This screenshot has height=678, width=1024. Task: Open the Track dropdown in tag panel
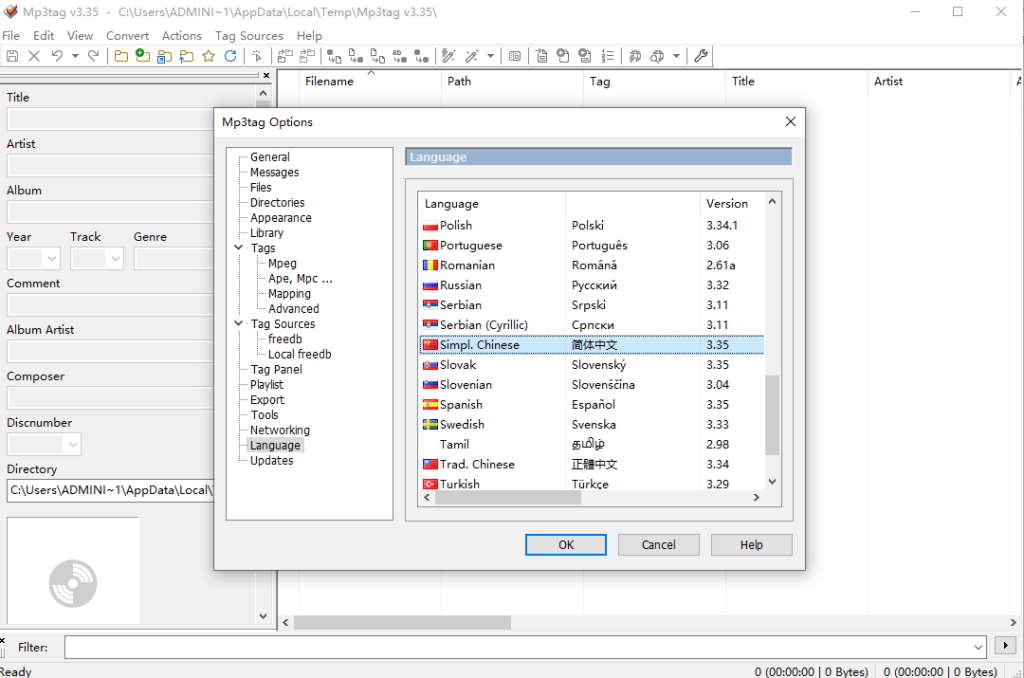click(x=115, y=259)
